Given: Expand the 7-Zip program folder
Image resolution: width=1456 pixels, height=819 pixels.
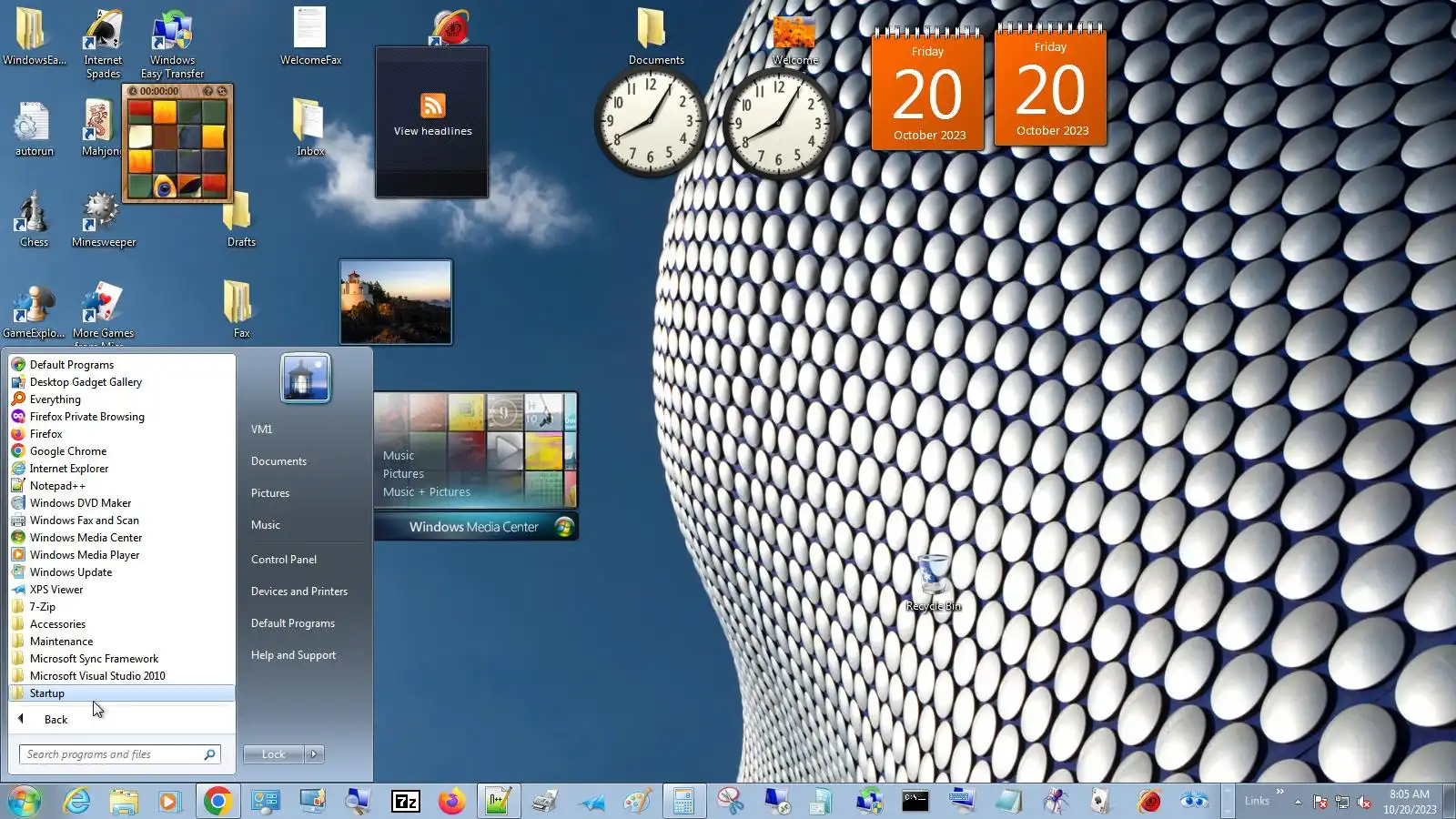Looking at the screenshot, I should (122, 607).
